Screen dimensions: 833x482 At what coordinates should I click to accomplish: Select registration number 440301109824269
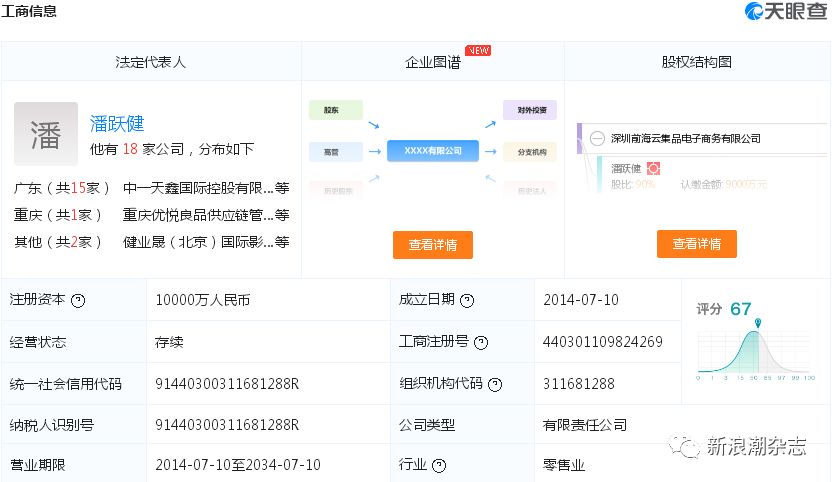(602, 342)
